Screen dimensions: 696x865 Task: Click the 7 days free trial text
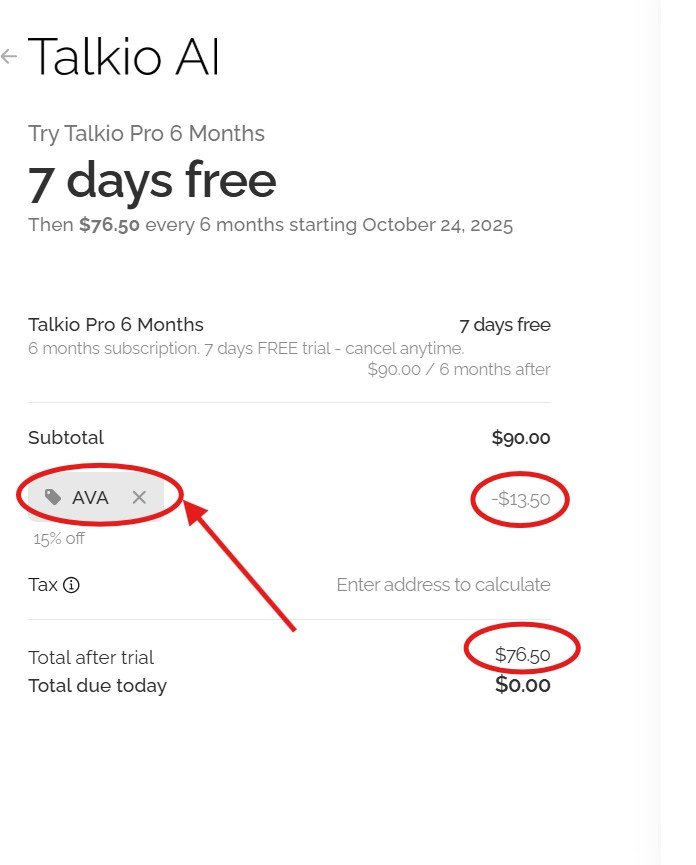(x=503, y=325)
